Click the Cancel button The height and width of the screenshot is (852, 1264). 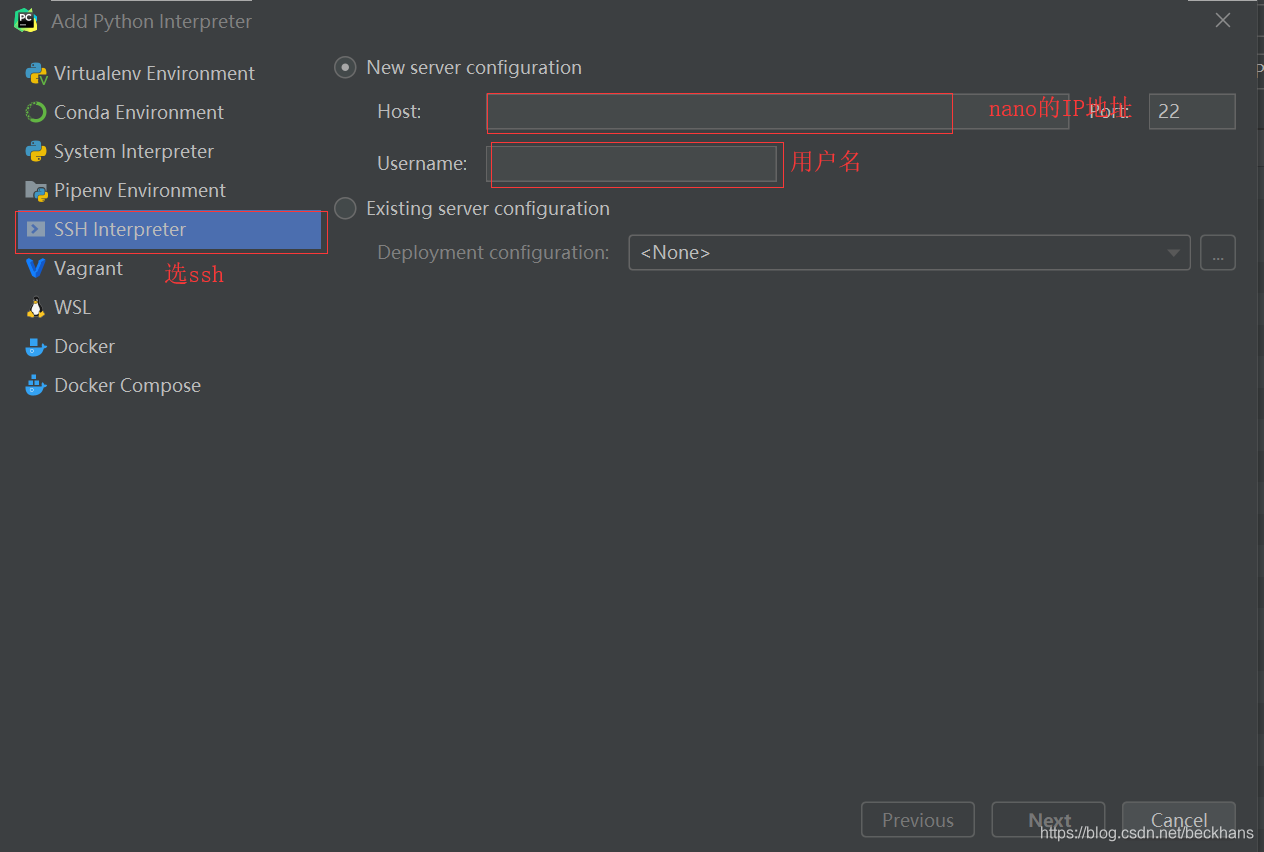tap(1179, 820)
